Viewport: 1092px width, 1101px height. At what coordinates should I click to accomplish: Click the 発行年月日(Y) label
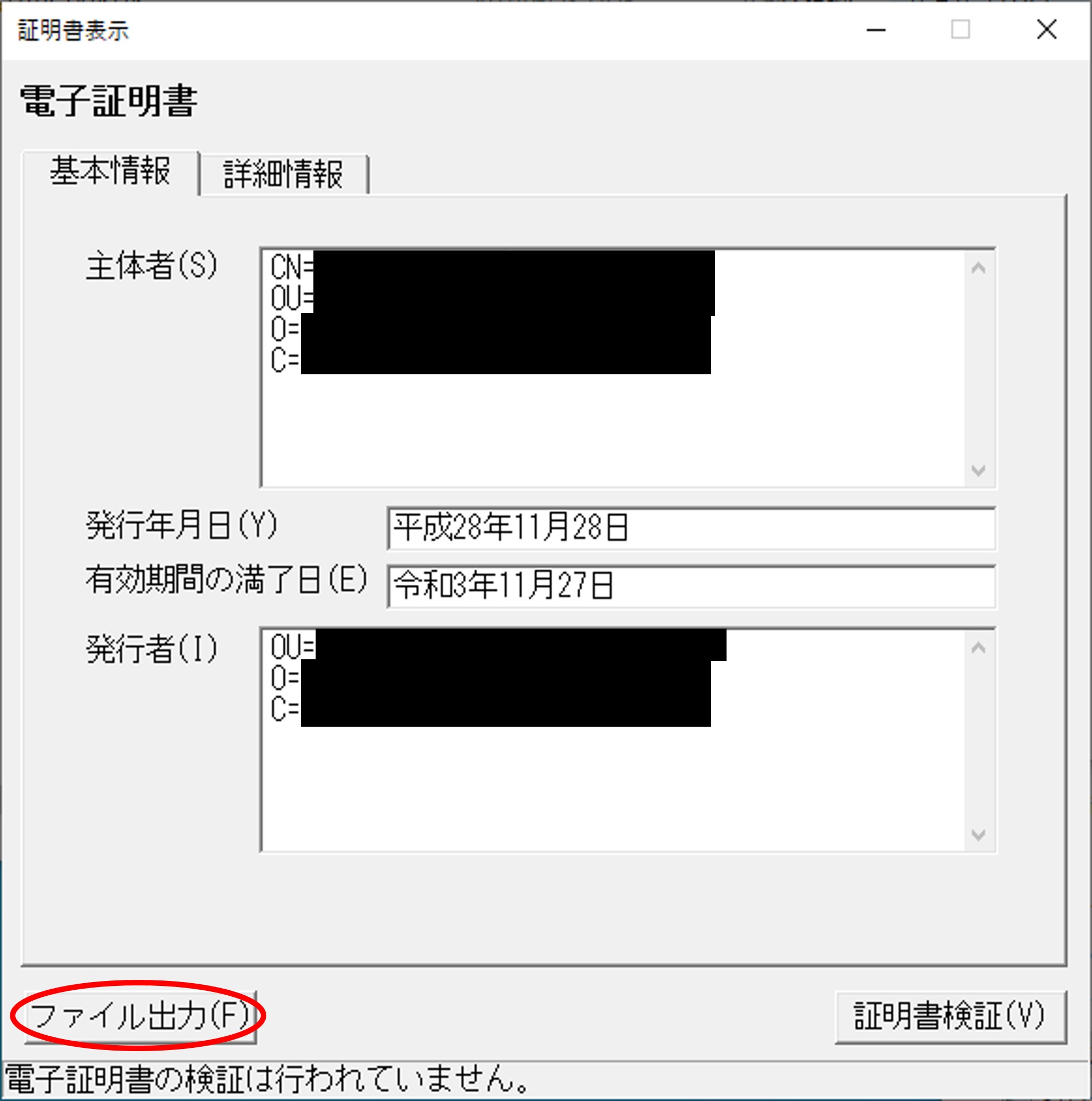182,526
